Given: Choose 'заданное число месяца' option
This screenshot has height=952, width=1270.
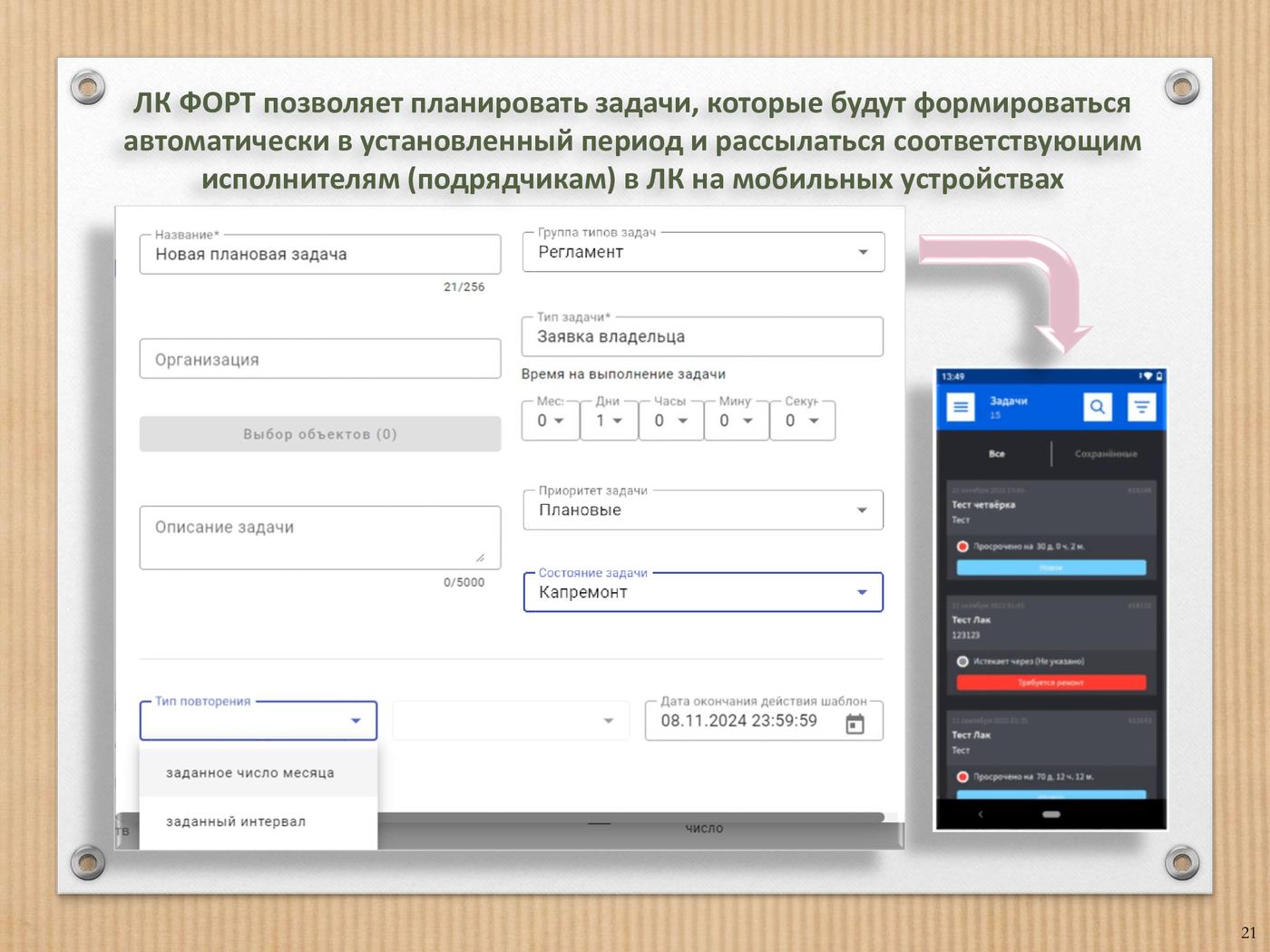Looking at the screenshot, I should click(259, 772).
